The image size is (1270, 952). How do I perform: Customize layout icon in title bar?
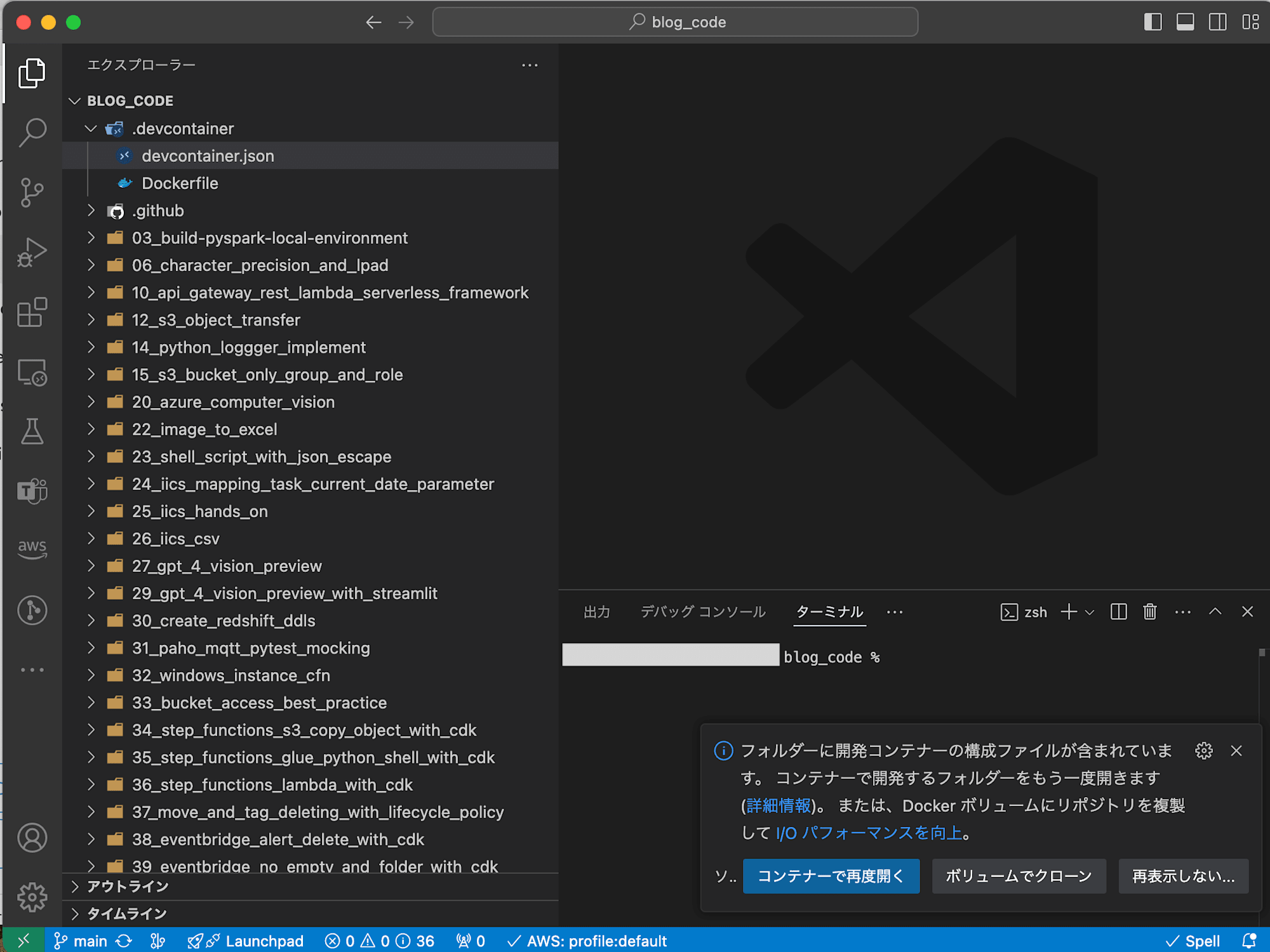coord(1250,22)
